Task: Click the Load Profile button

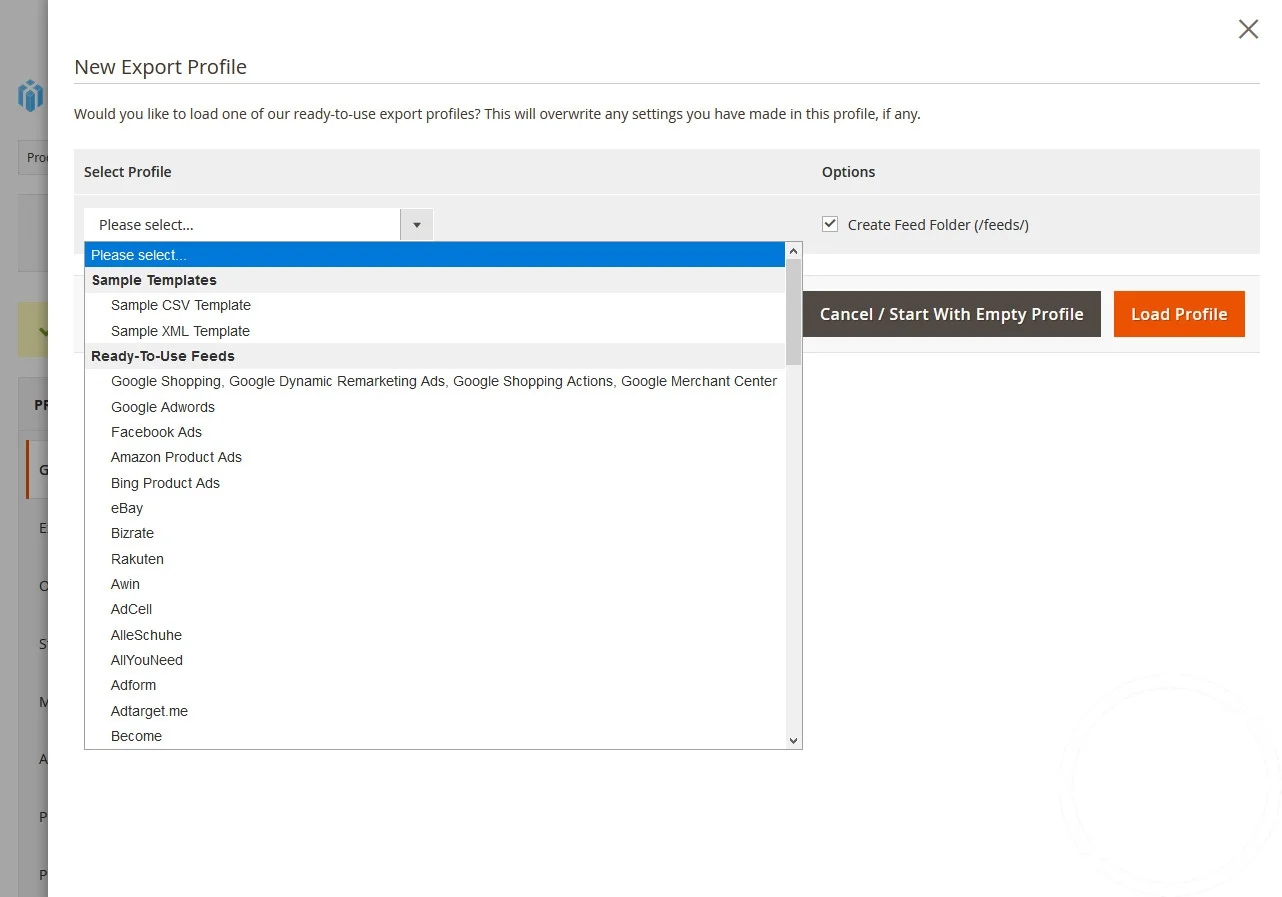Action: point(1178,314)
